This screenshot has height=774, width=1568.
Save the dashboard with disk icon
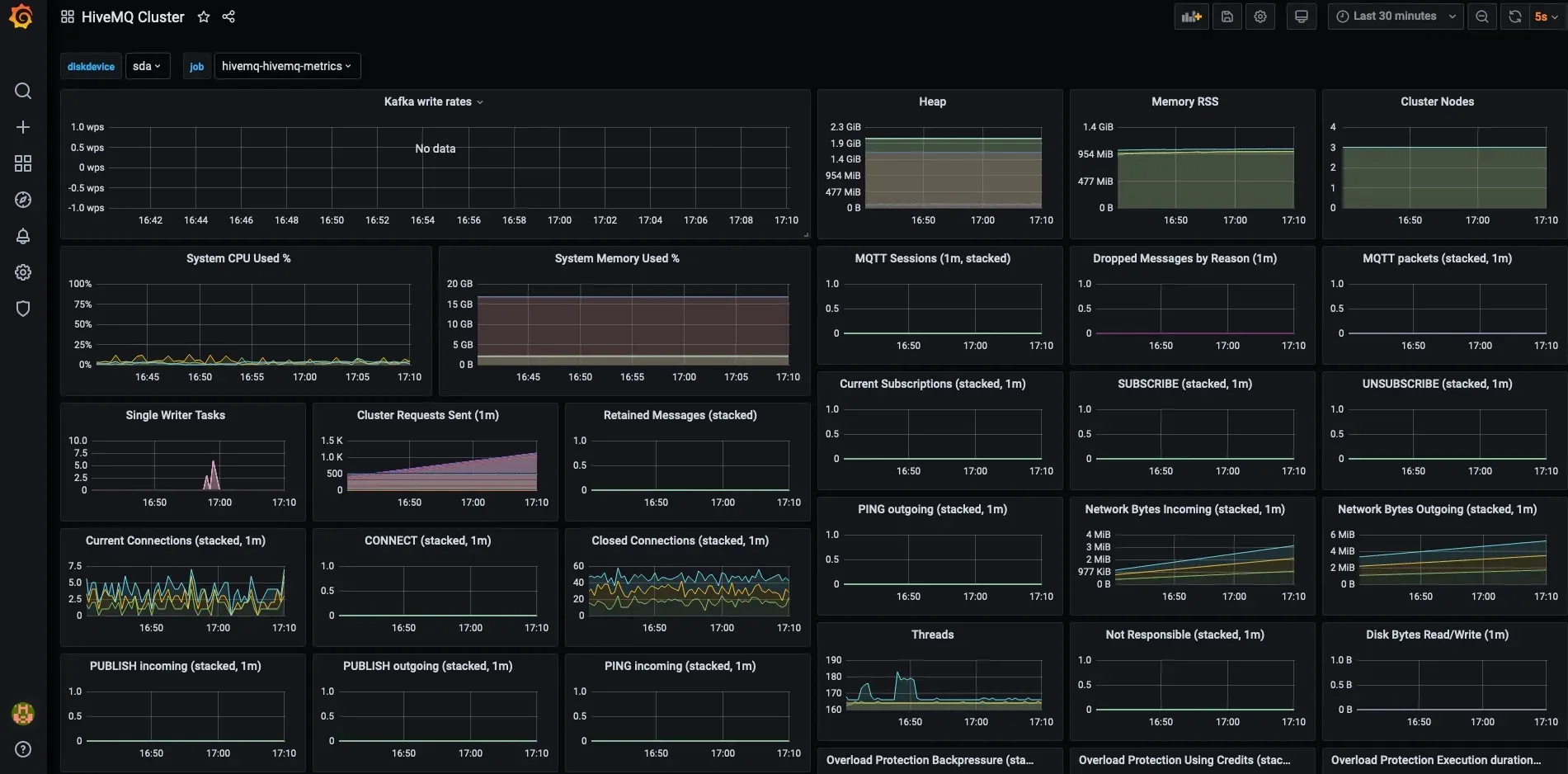point(1227,17)
